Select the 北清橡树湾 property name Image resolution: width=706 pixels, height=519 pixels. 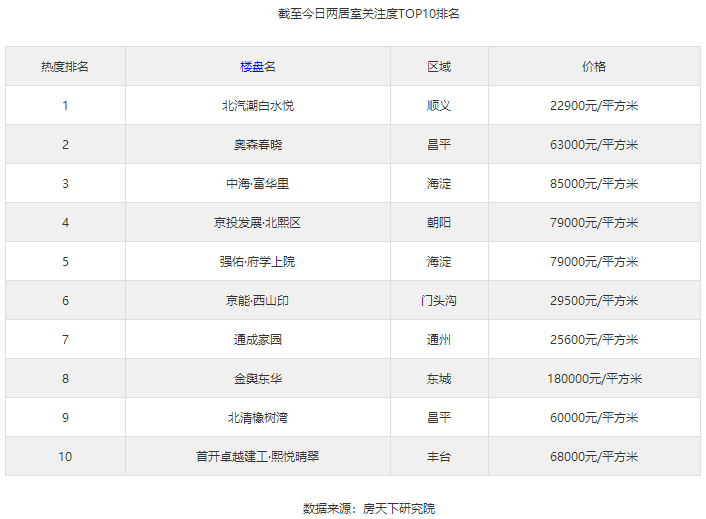[258, 418]
